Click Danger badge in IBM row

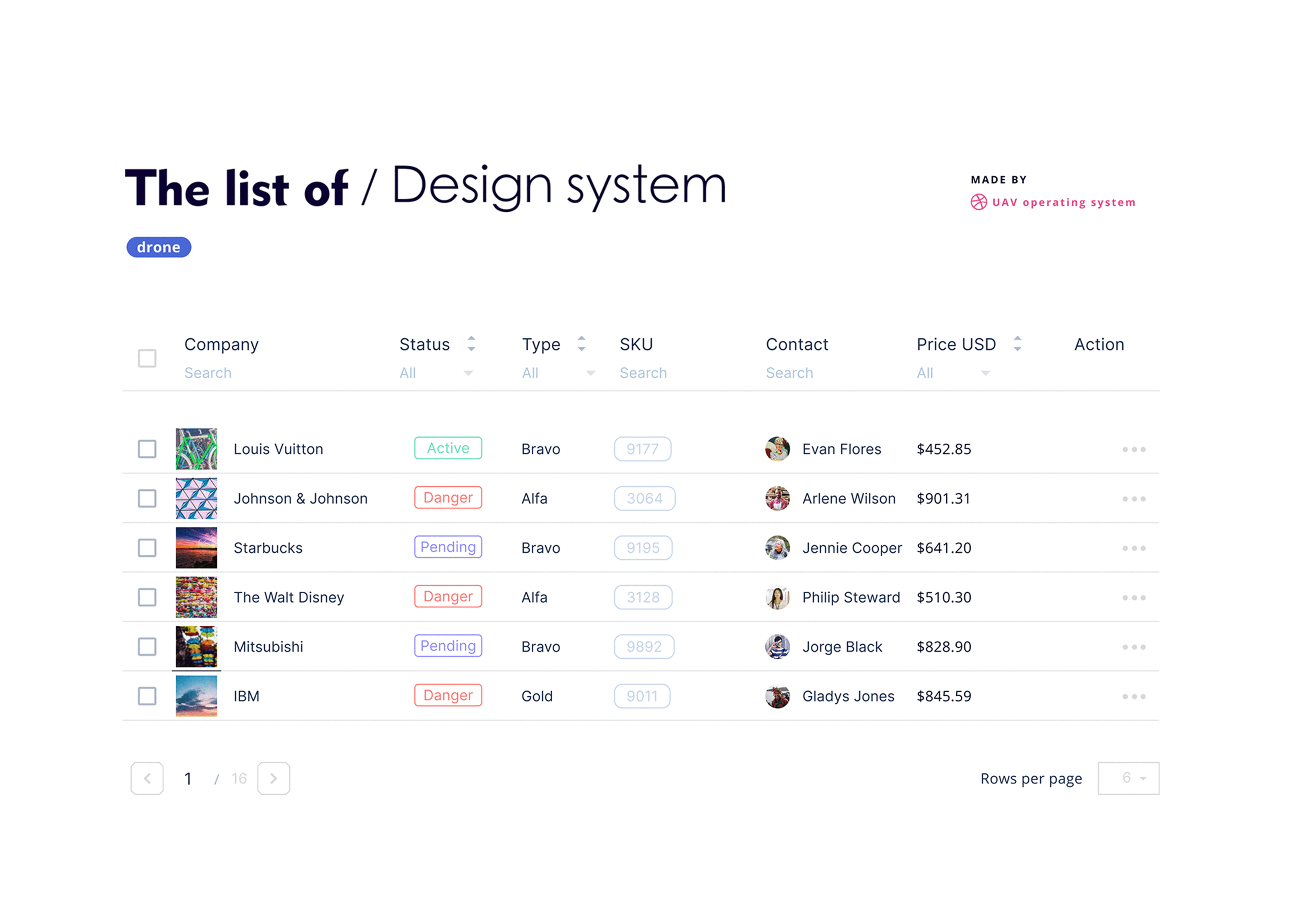coord(448,696)
